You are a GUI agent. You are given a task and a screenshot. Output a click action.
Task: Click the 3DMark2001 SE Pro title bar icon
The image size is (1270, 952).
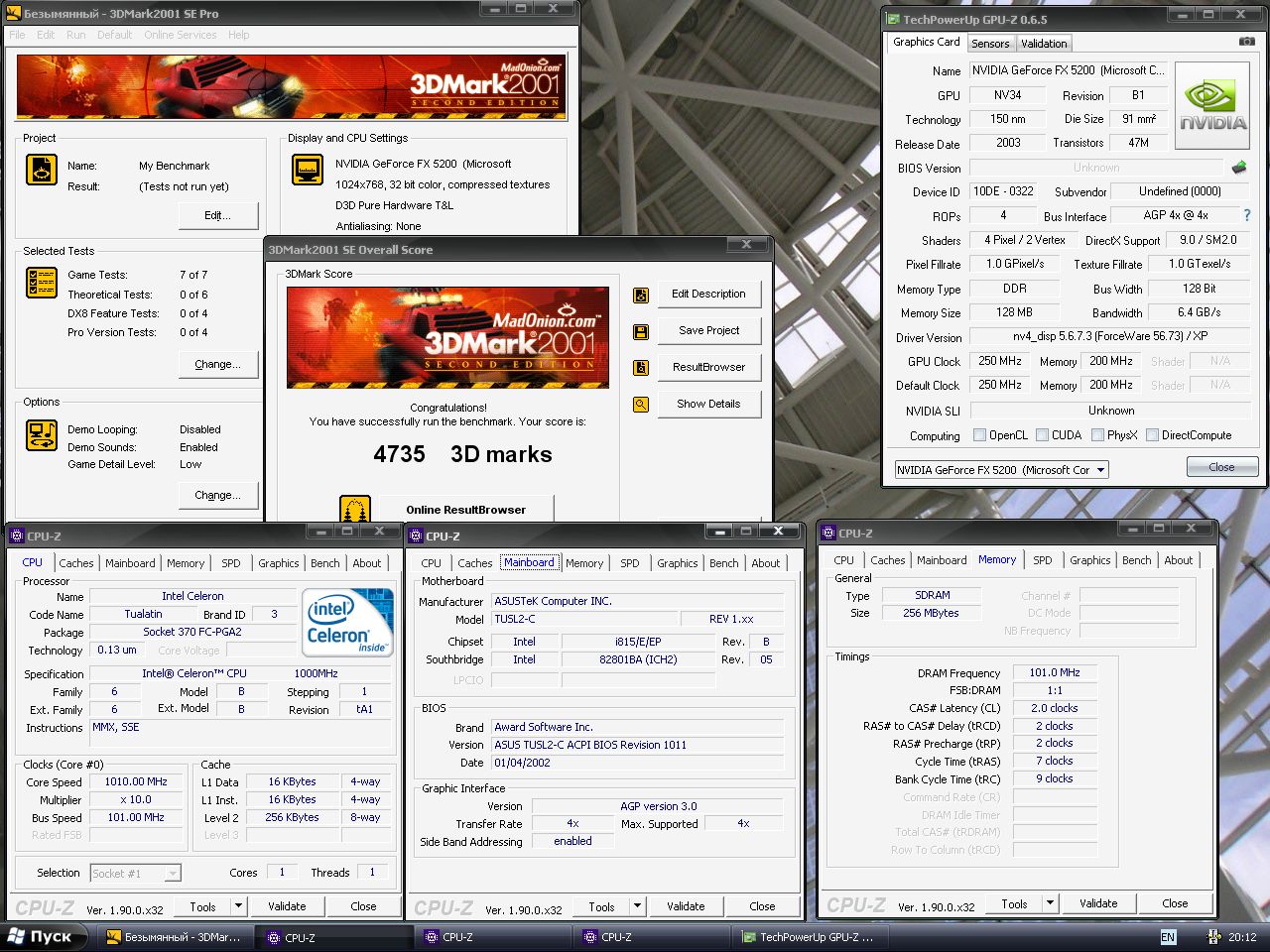click(14, 14)
